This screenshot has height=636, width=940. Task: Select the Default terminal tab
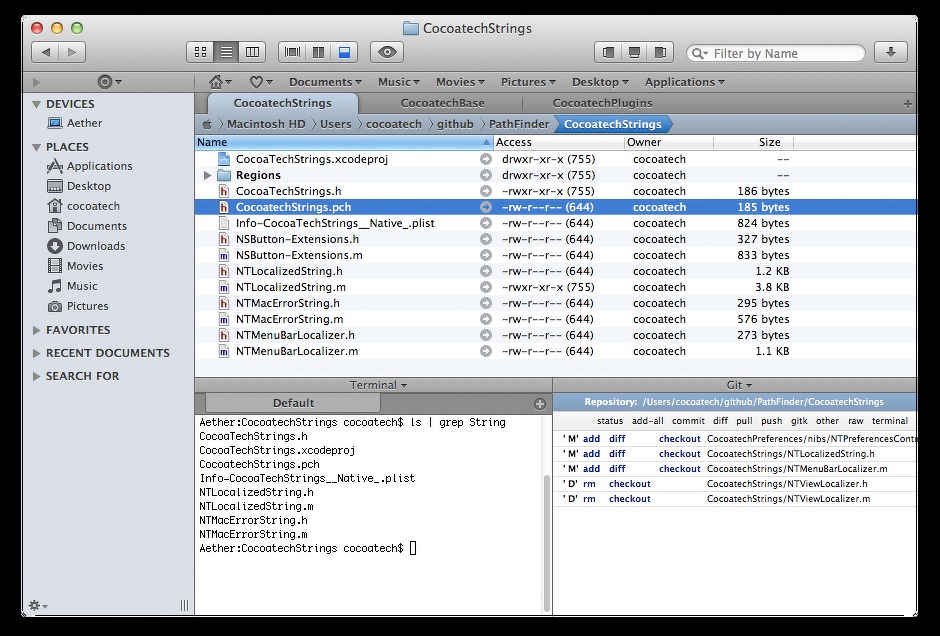pyautogui.click(x=293, y=403)
